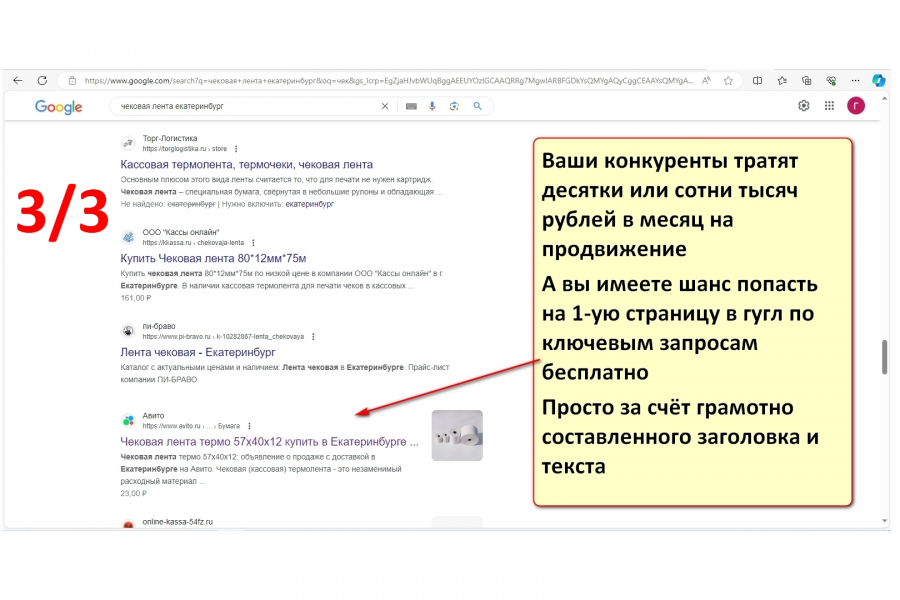The height and width of the screenshot is (600, 900).
Task: Open more options for Авито result
Action: [249, 426]
